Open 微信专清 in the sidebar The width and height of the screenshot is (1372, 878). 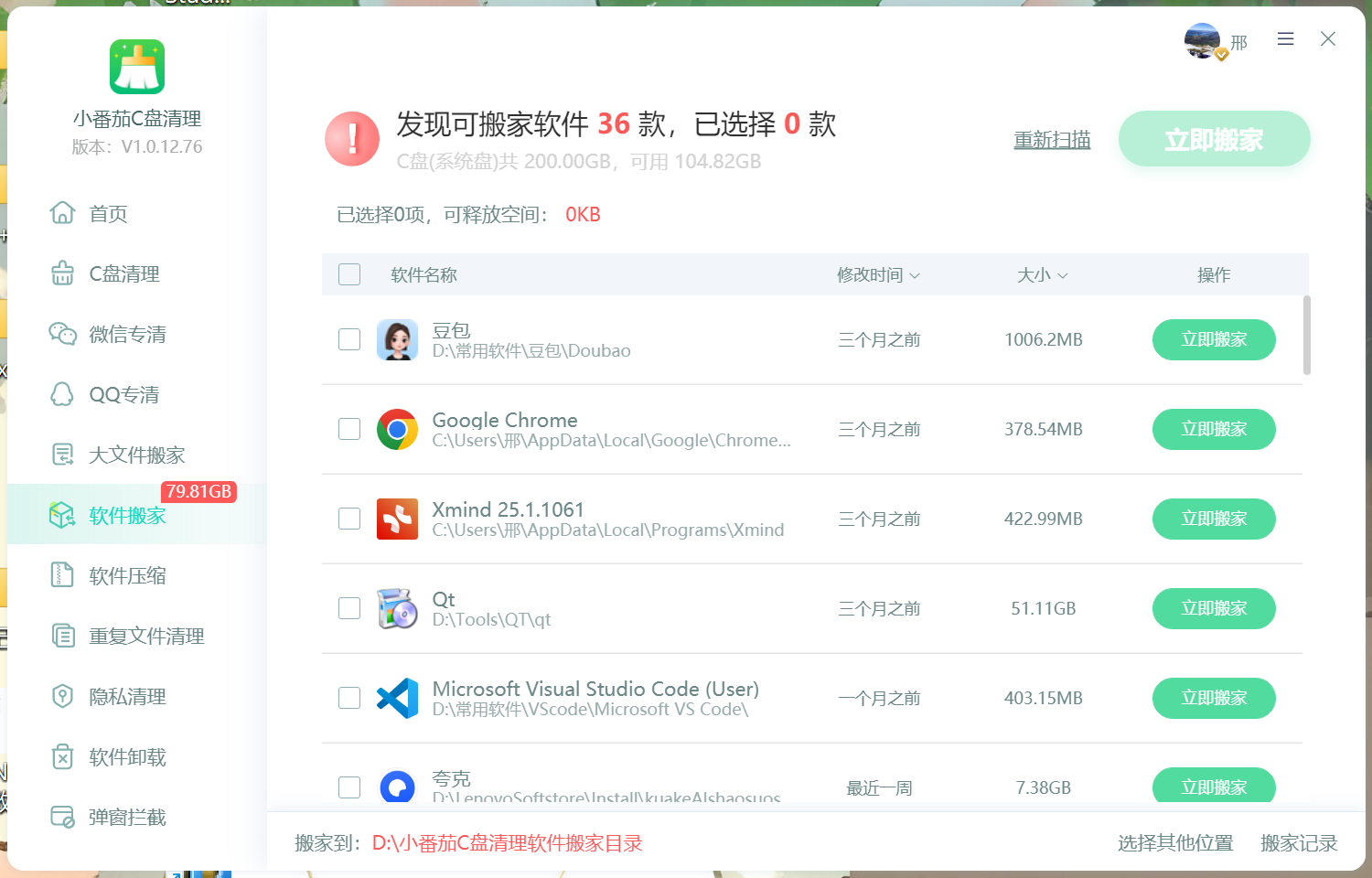coord(127,334)
